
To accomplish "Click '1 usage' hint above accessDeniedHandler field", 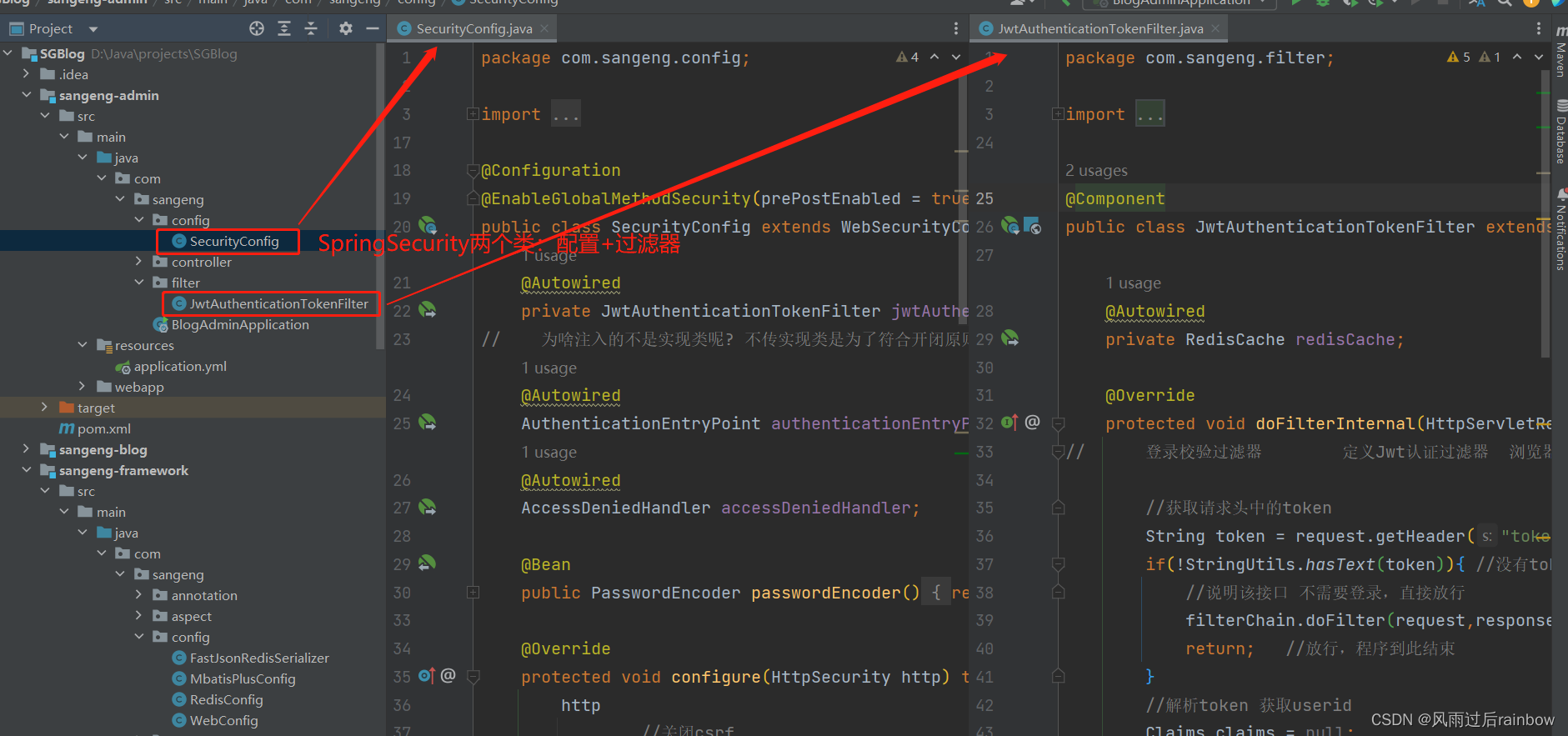I will [x=549, y=452].
